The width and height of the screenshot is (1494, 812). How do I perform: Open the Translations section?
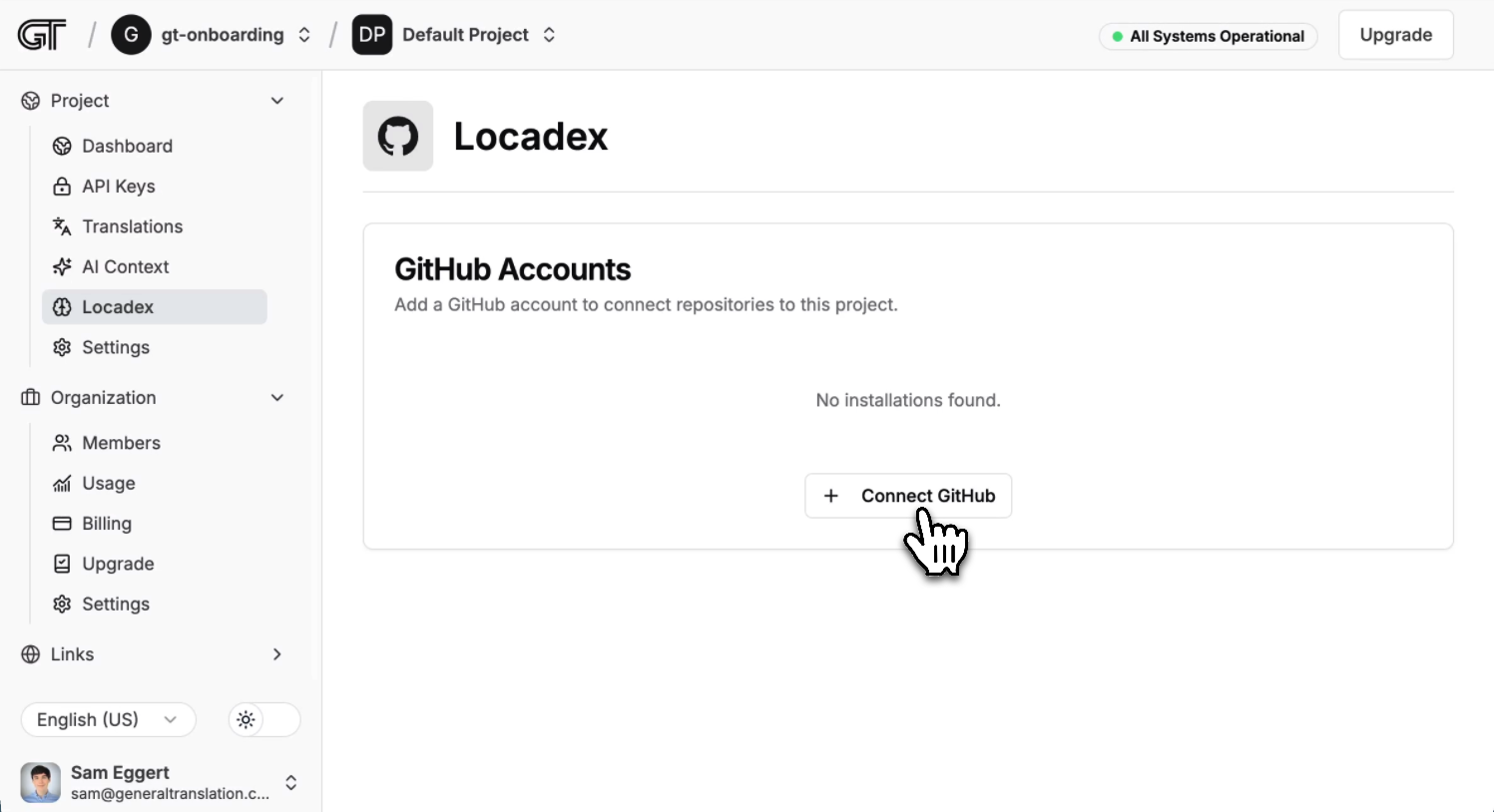pos(131,226)
